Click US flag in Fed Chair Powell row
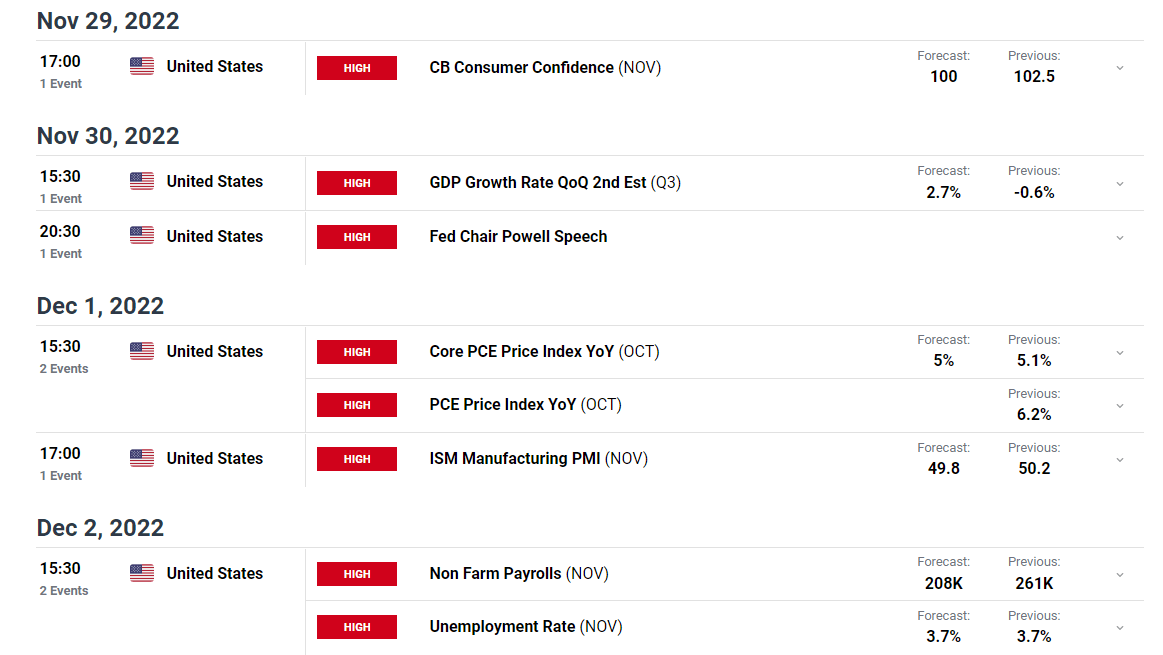The image size is (1163, 655). point(142,236)
